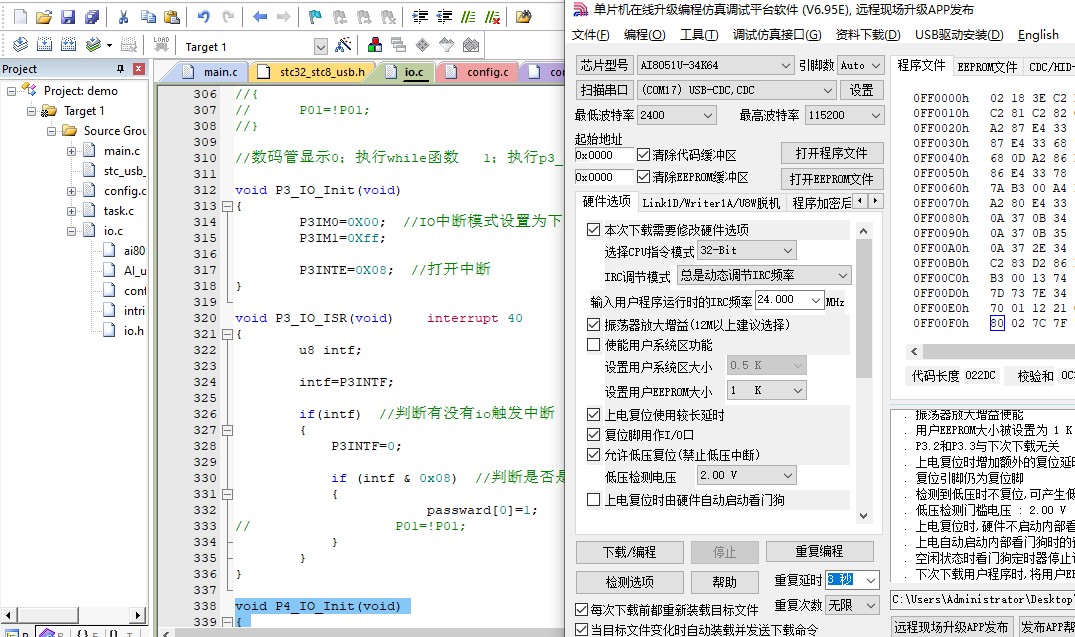
Task: Click the Paste clipboard icon
Action: tap(172, 16)
